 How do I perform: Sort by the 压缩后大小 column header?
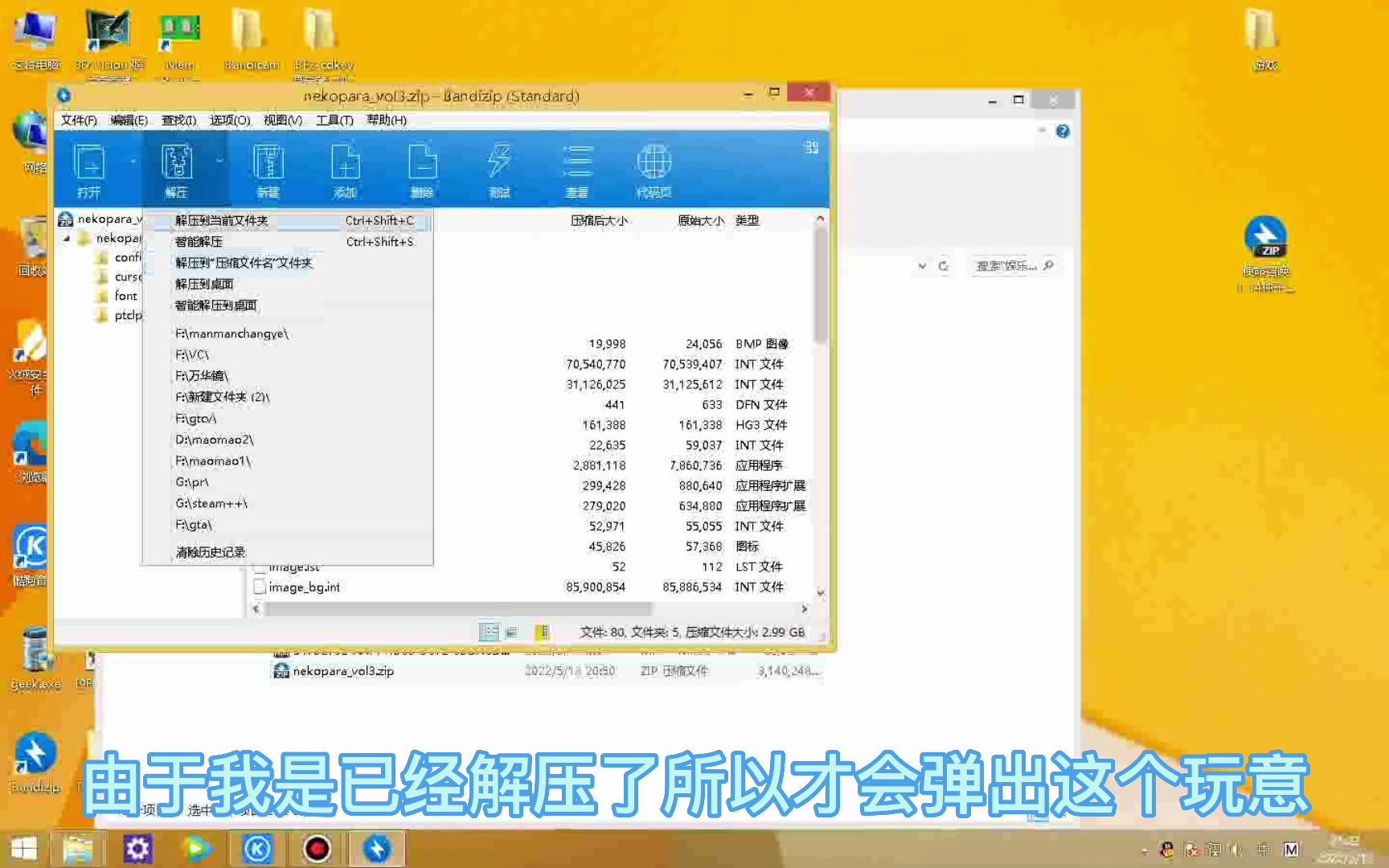click(600, 220)
